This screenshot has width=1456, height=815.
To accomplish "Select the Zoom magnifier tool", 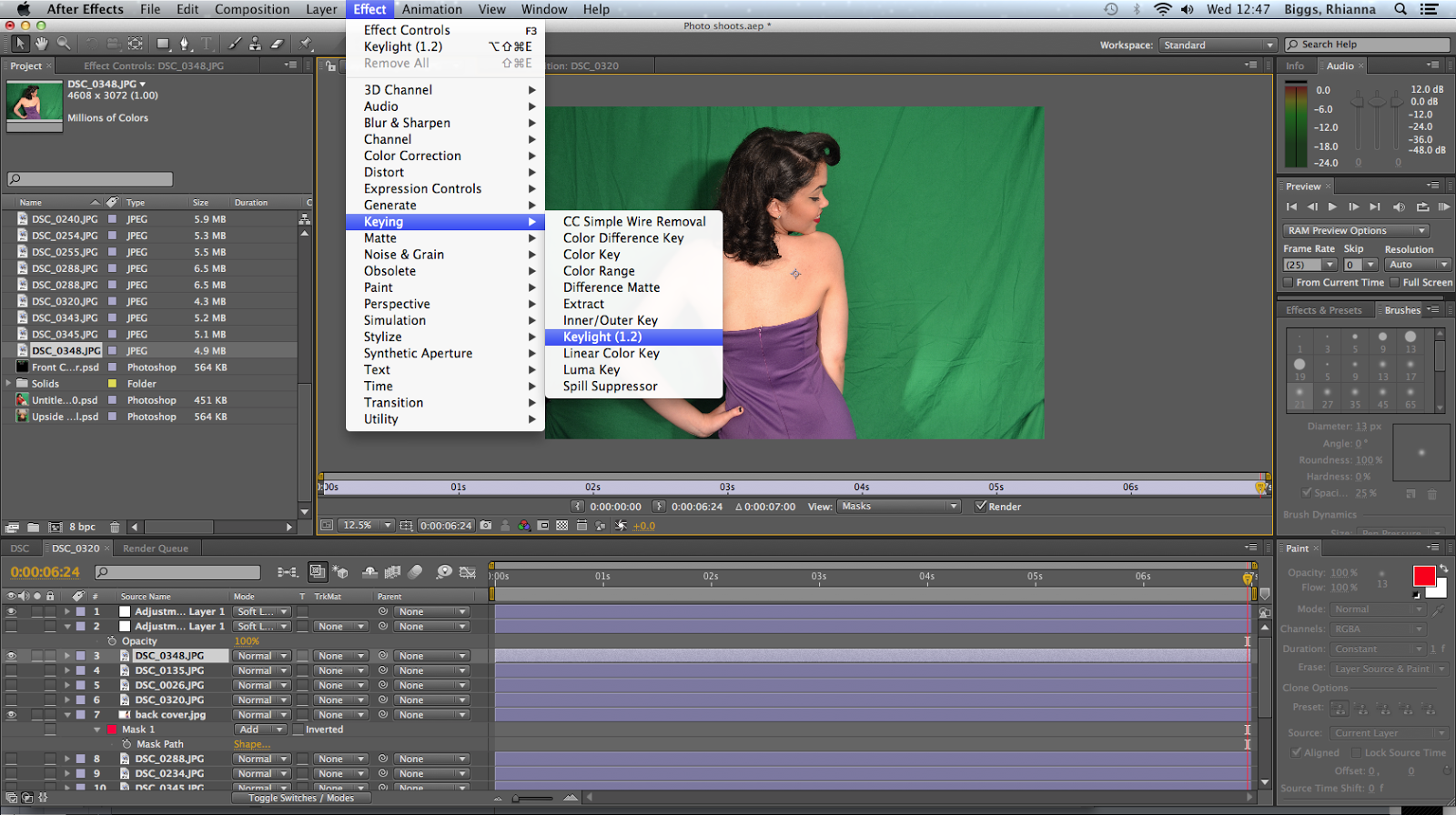I will click(64, 44).
